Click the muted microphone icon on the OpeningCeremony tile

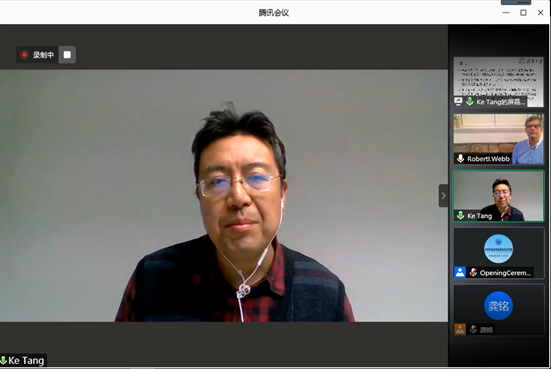click(473, 272)
